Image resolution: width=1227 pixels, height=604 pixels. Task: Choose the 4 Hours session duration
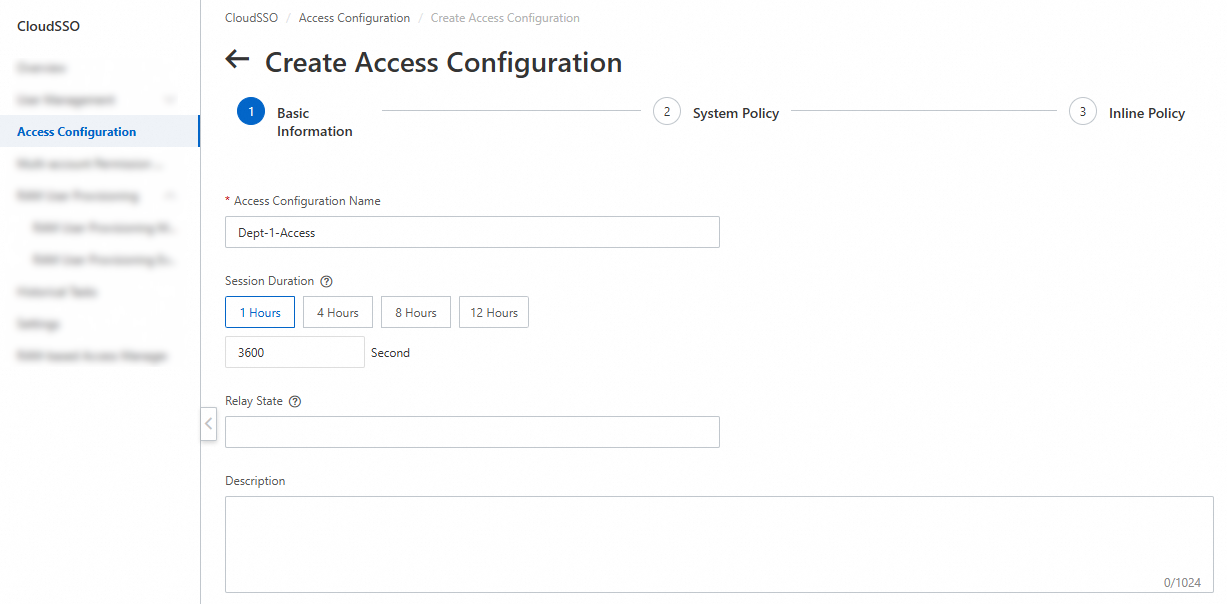point(338,313)
